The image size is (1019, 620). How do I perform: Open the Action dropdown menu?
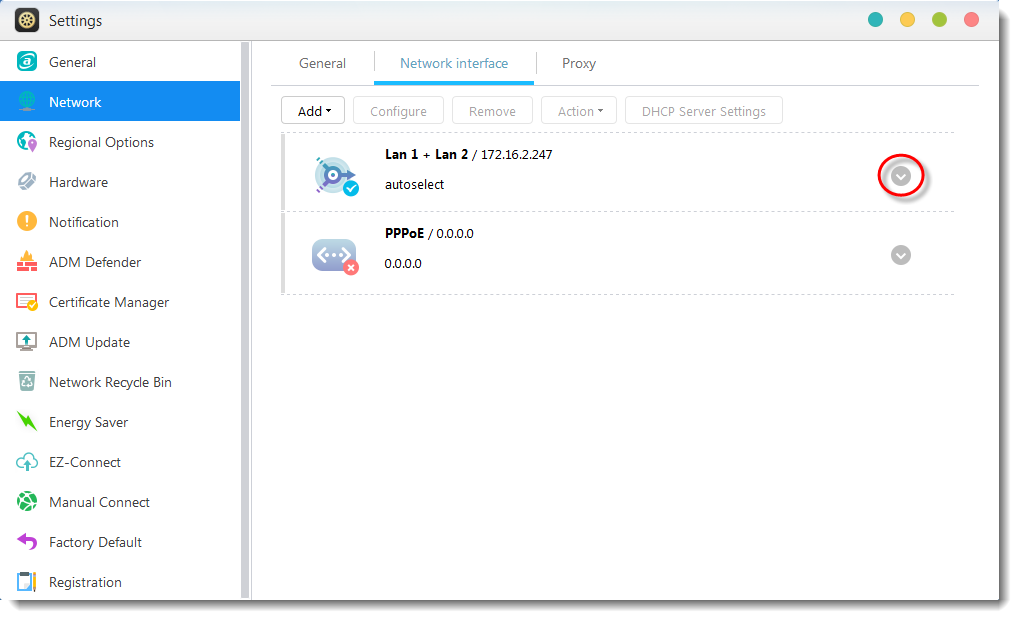pyautogui.click(x=579, y=110)
